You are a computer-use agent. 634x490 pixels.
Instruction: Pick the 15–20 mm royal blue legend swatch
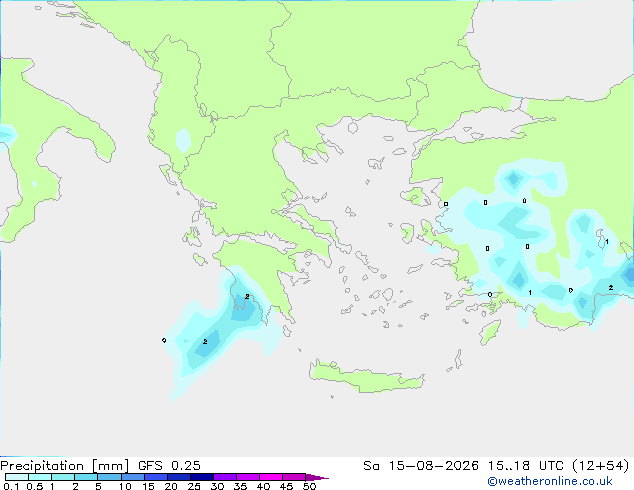coord(155,477)
